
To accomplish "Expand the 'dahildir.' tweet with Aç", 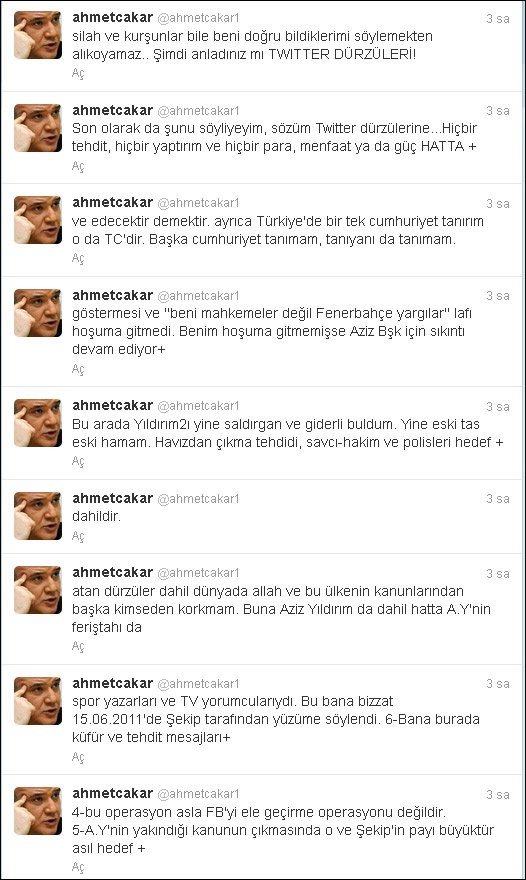I will point(78,536).
